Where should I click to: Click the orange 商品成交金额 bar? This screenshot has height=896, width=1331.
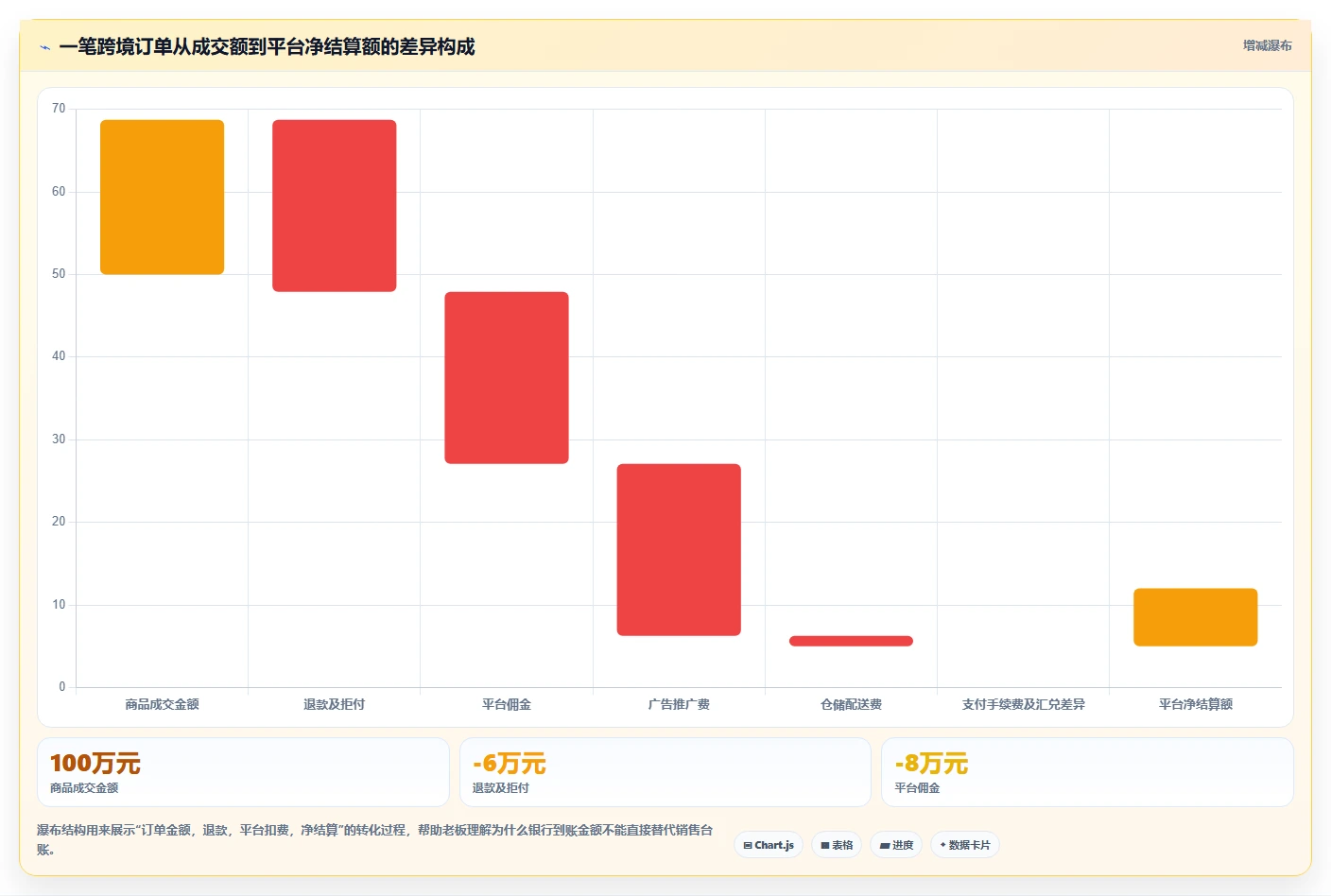(x=163, y=198)
